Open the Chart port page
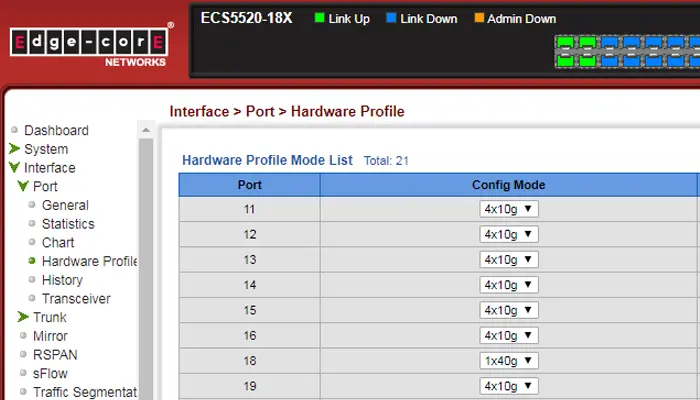Image resolution: width=700 pixels, height=400 pixels. tap(58, 243)
